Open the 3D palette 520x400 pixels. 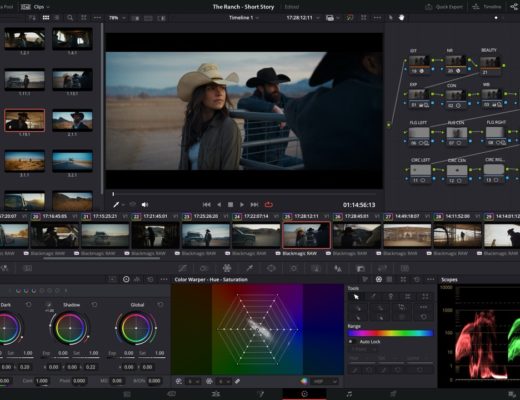(x=405, y=268)
